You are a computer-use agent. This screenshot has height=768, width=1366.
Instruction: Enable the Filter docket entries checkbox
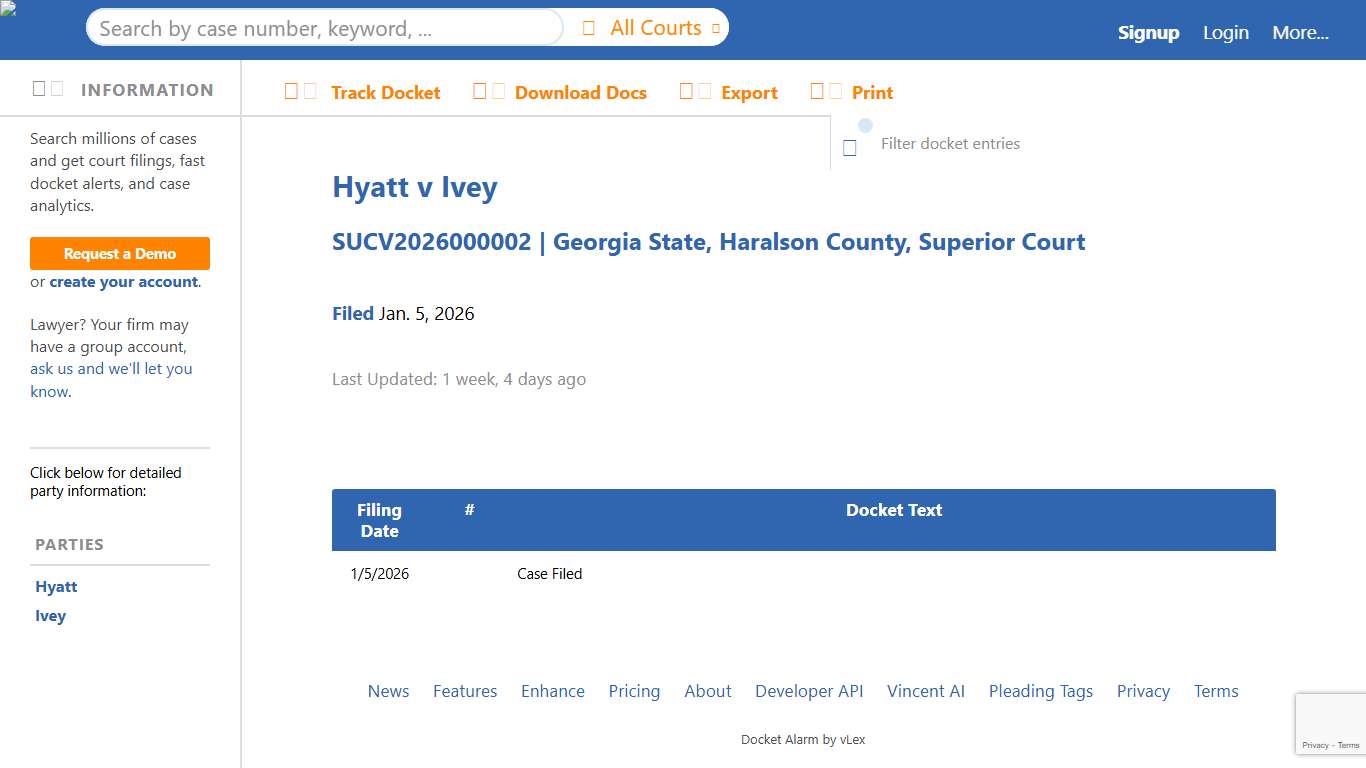pos(849,147)
